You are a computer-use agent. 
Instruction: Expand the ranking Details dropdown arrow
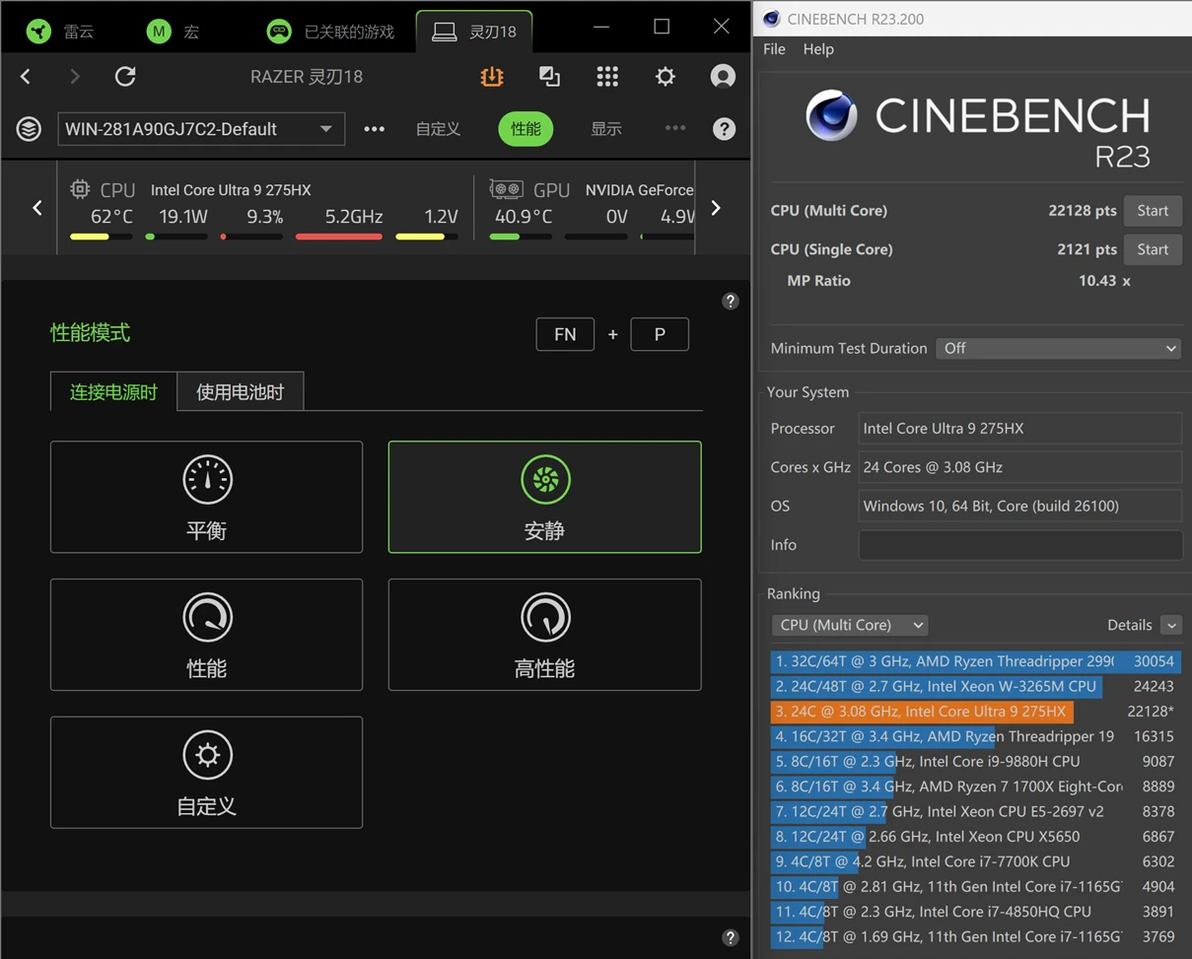coord(1171,625)
